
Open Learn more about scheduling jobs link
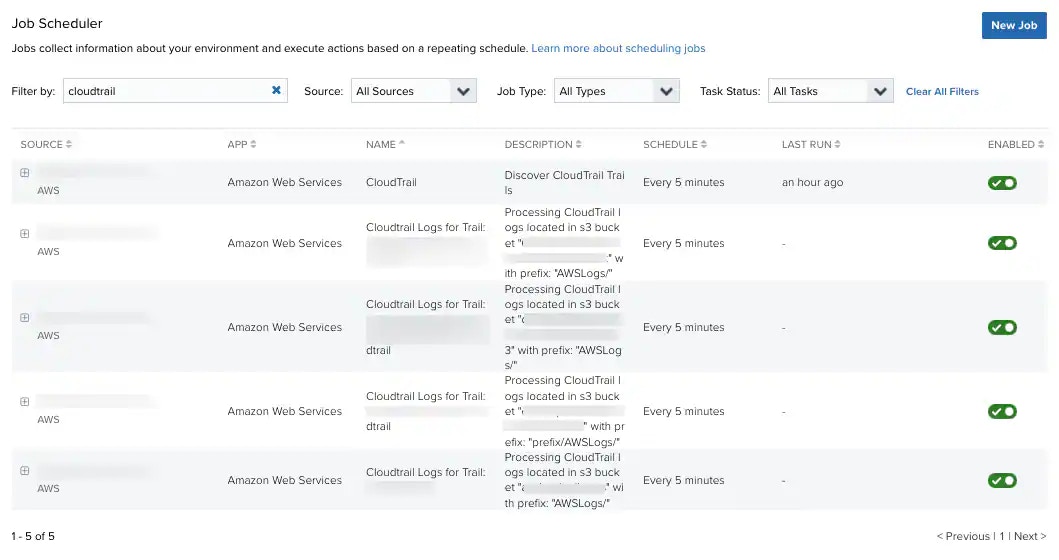point(618,48)
